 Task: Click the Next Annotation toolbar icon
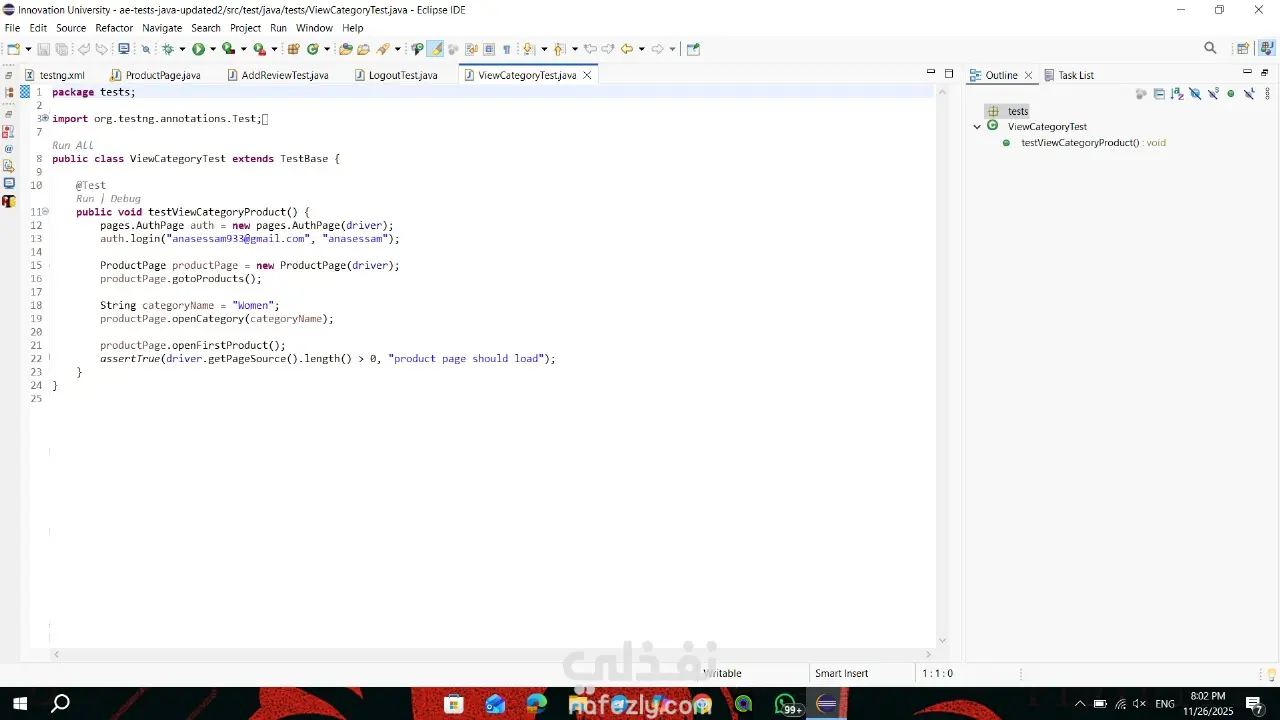[x=529, y=49]
